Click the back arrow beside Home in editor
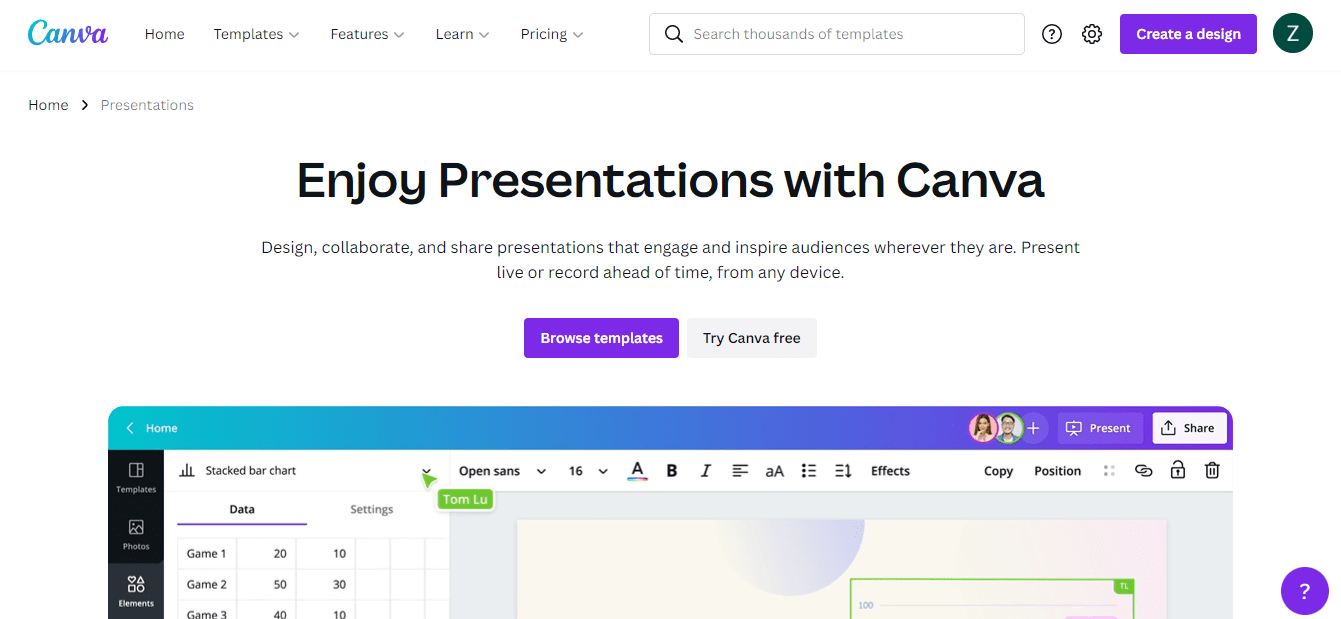This screenshot has height=619, width=1341. tap(130, 428)
